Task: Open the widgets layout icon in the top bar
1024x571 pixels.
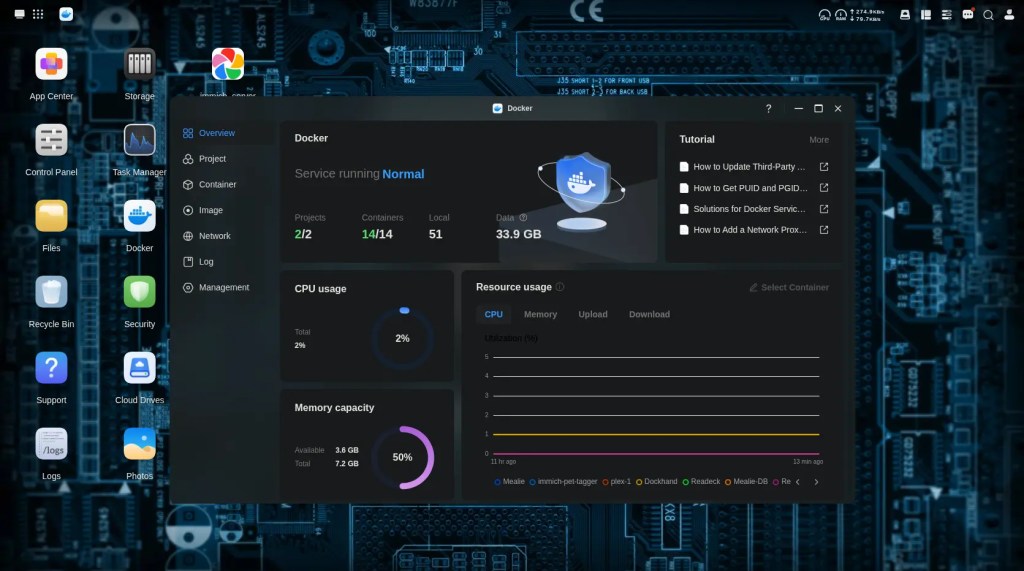Action: point(926,14)
